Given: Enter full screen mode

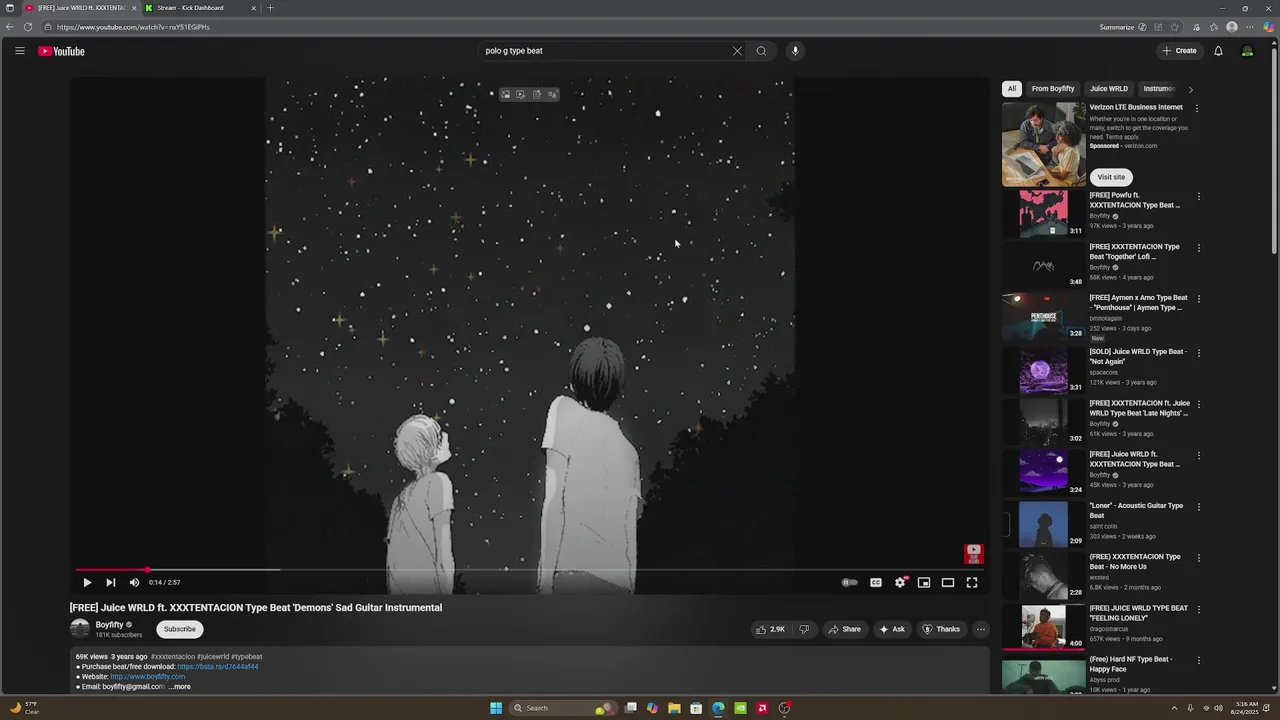Looking at the screenshot, I should pos(972,582).
